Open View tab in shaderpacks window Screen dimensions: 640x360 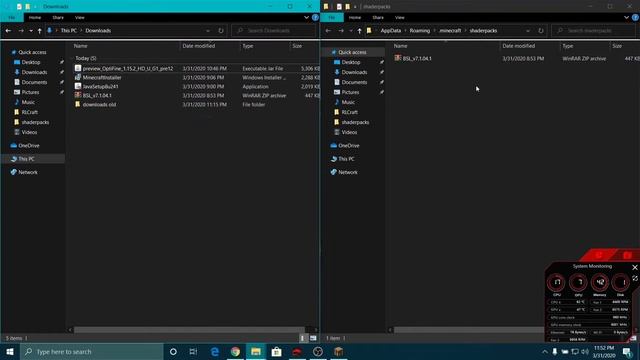coord(400,18)
